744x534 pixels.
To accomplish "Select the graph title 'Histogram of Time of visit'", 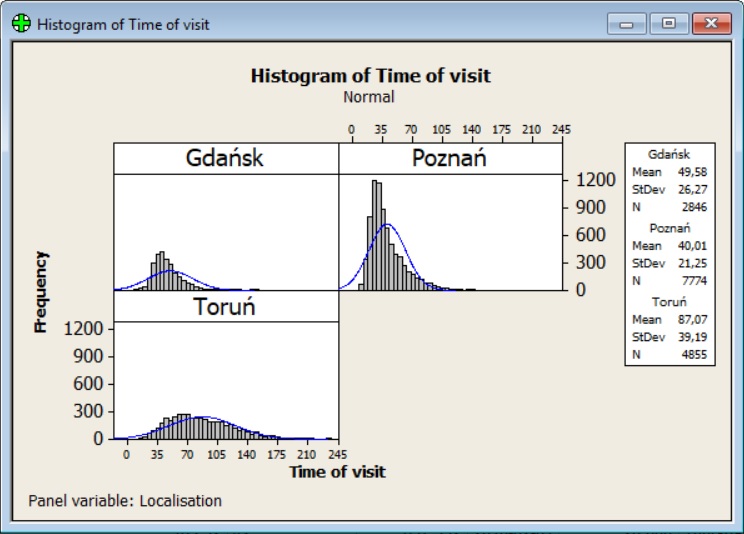I will point(370,76).
